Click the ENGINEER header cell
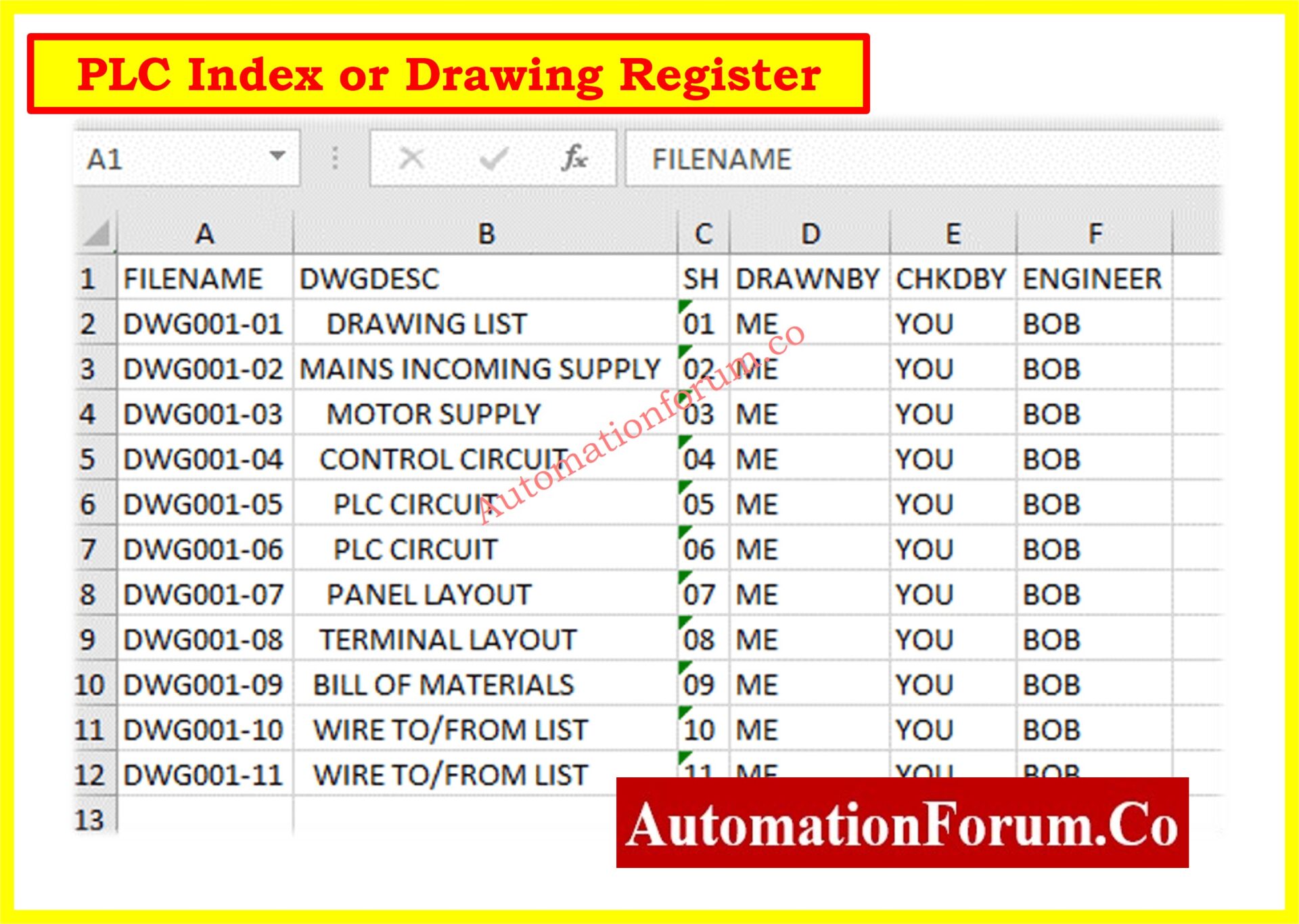The height and width of the screenshot is (924, 1299). (x=1092, y=279)
